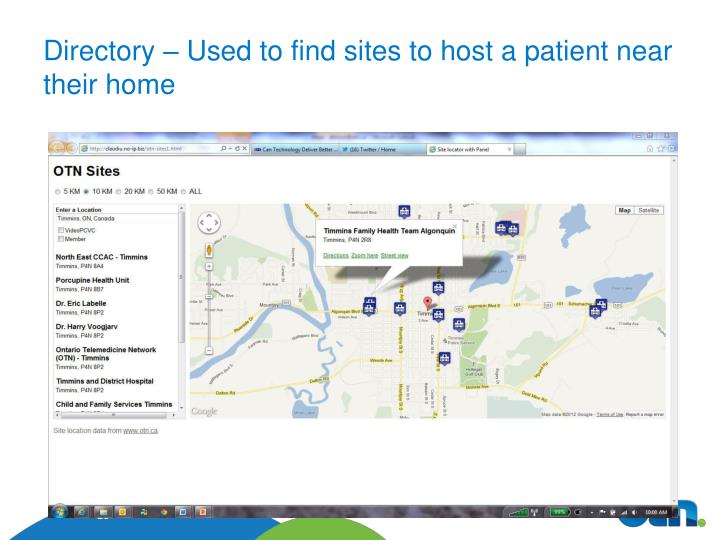
Task: Select Dr. Harry Voogjarv in list
Action: click(x=86, y=326)
